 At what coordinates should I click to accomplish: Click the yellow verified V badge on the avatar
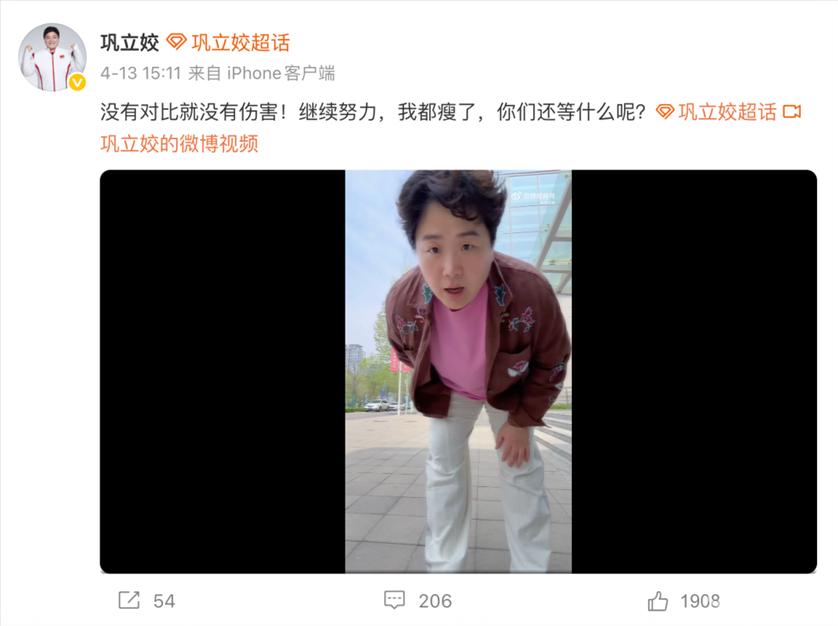point(77,82)
